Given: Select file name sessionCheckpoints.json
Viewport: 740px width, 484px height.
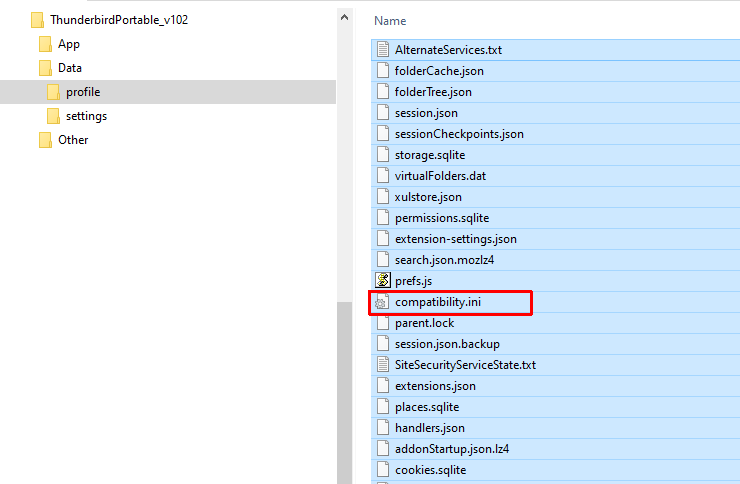Looking at the screenshot, I should pyautogui.click(x=459, y=134).
